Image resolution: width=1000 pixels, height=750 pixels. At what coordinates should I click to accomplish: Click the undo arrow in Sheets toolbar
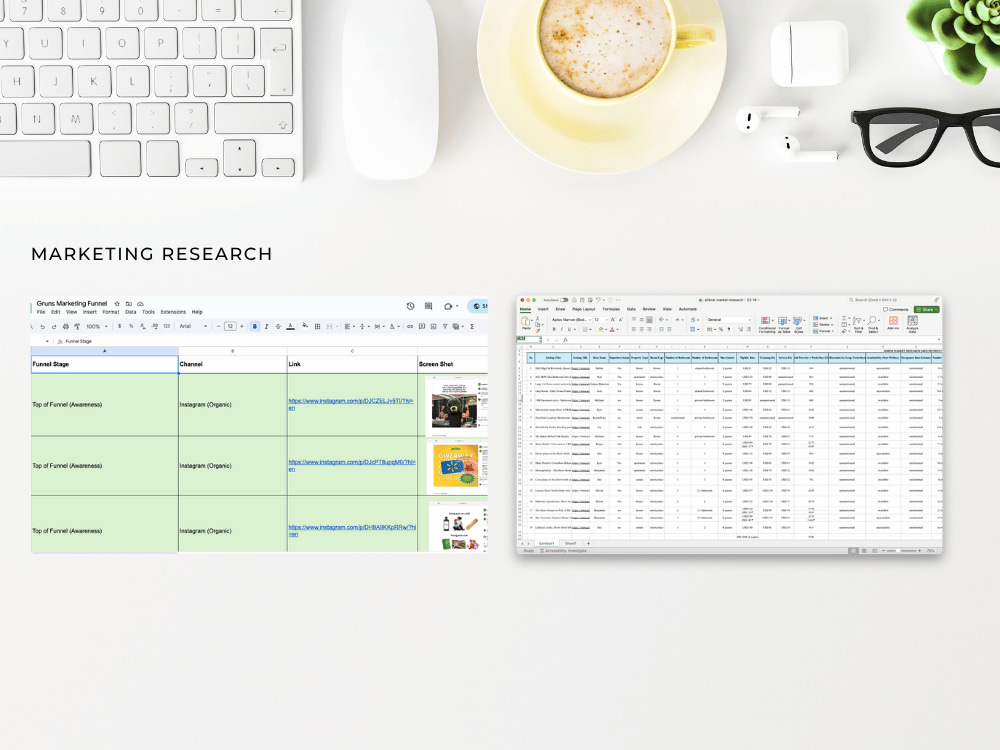[43, 327]
